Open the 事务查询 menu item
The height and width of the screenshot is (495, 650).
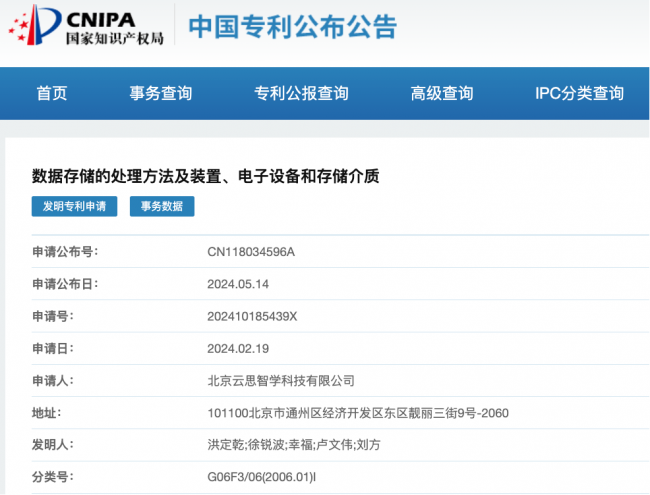click(x=161, y=93)
